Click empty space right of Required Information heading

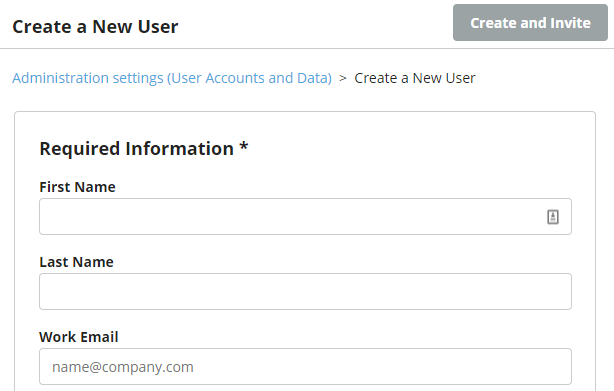coord(411,149)
